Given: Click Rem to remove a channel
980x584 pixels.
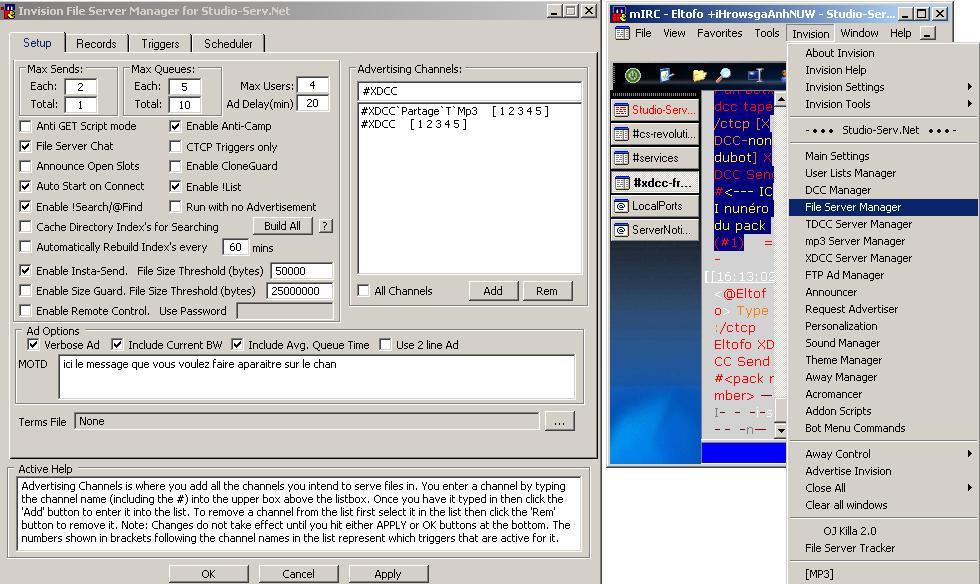Looking at the screenshot, I should click(x=547, y=291).
